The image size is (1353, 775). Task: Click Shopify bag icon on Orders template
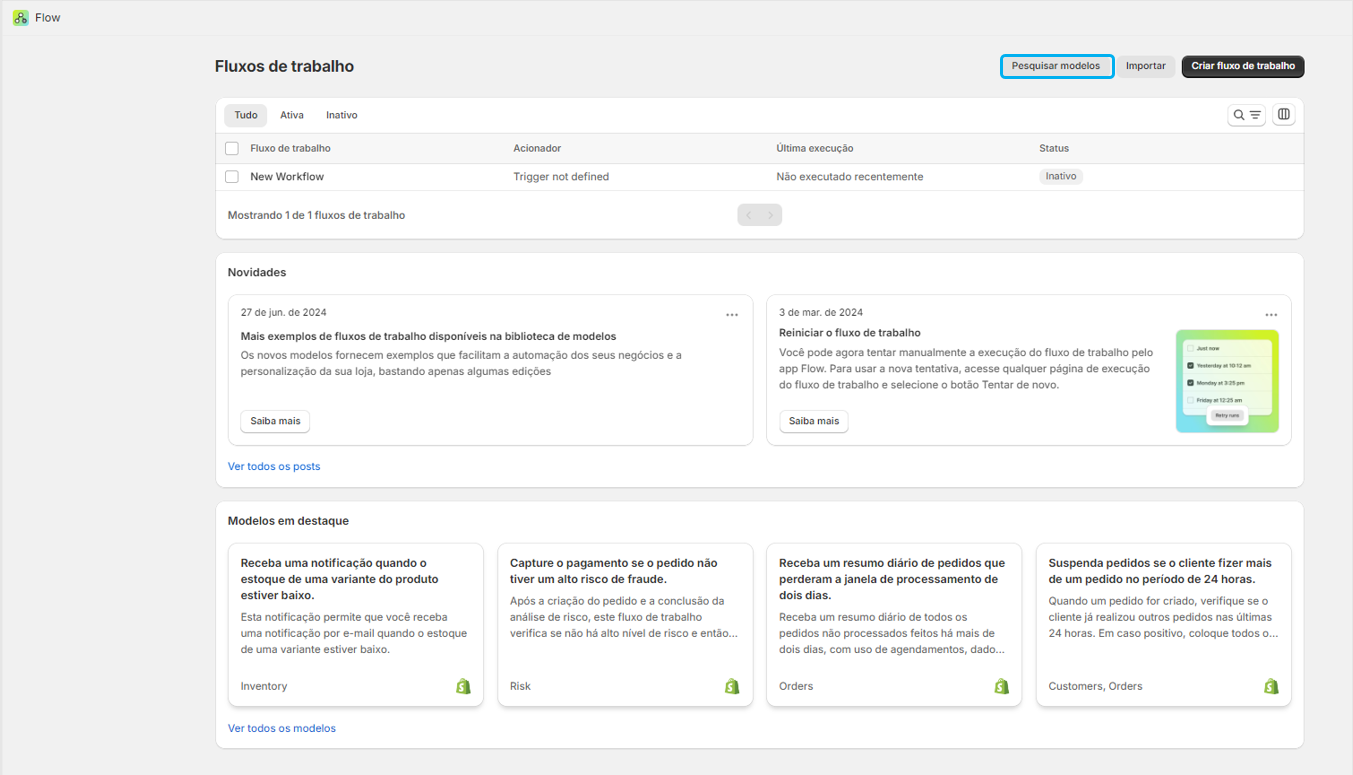[1001, 686]
